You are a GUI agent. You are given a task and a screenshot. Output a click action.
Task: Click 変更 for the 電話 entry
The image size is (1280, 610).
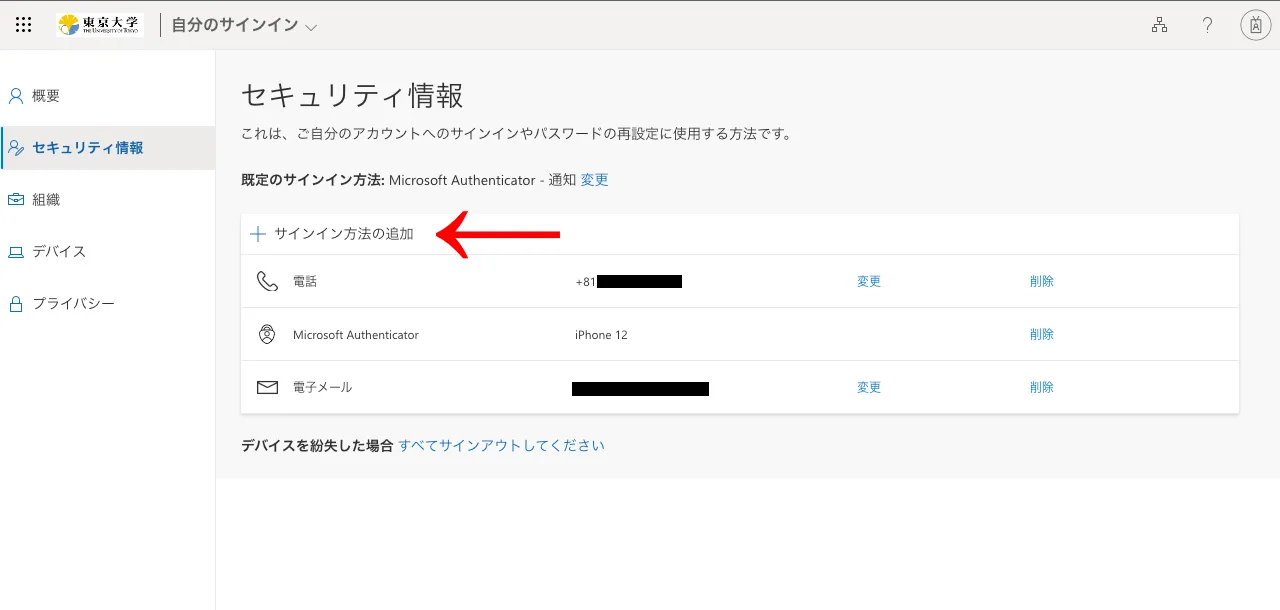(x=868, y=282)
